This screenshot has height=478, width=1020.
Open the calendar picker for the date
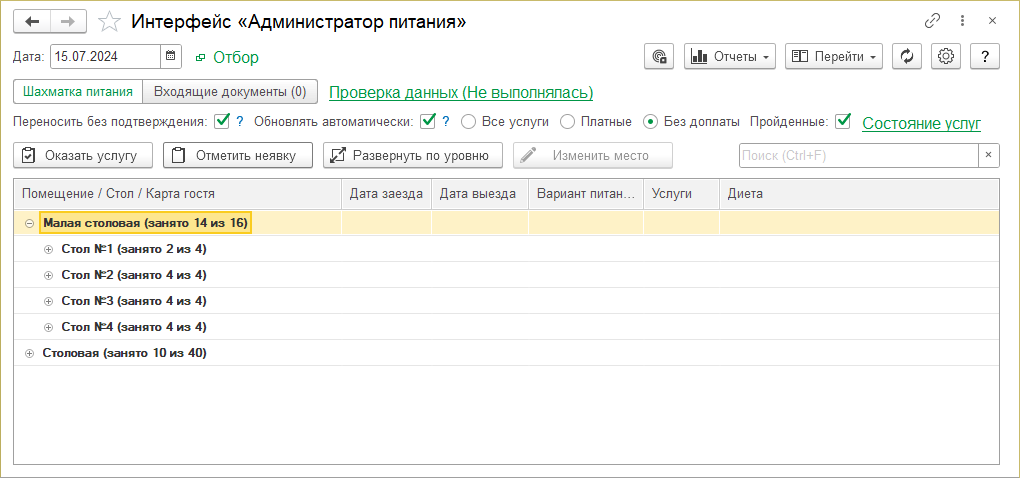pyautogui.click(x=171, y=57)
